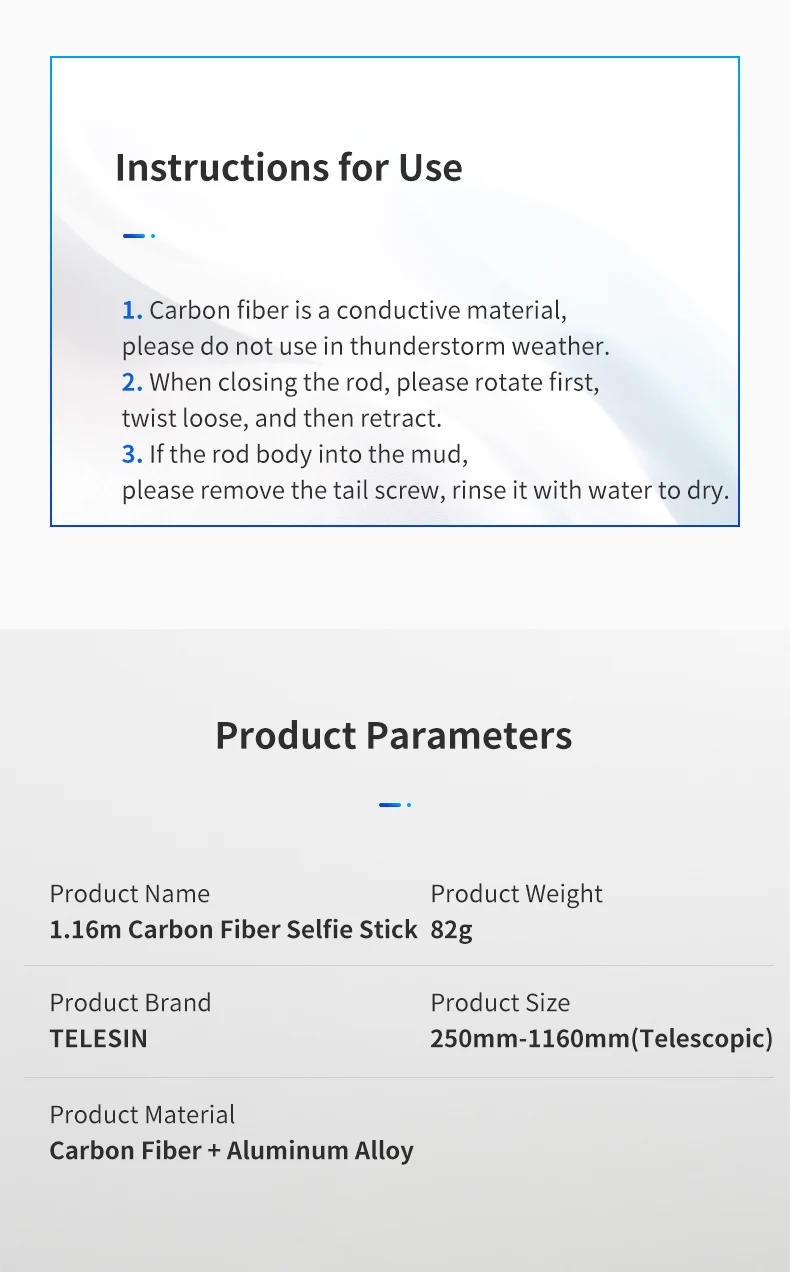Screen dimensions: 790x1272
Task: Select the blue number 3 instruction marker
Action: (x=132, y=455)
